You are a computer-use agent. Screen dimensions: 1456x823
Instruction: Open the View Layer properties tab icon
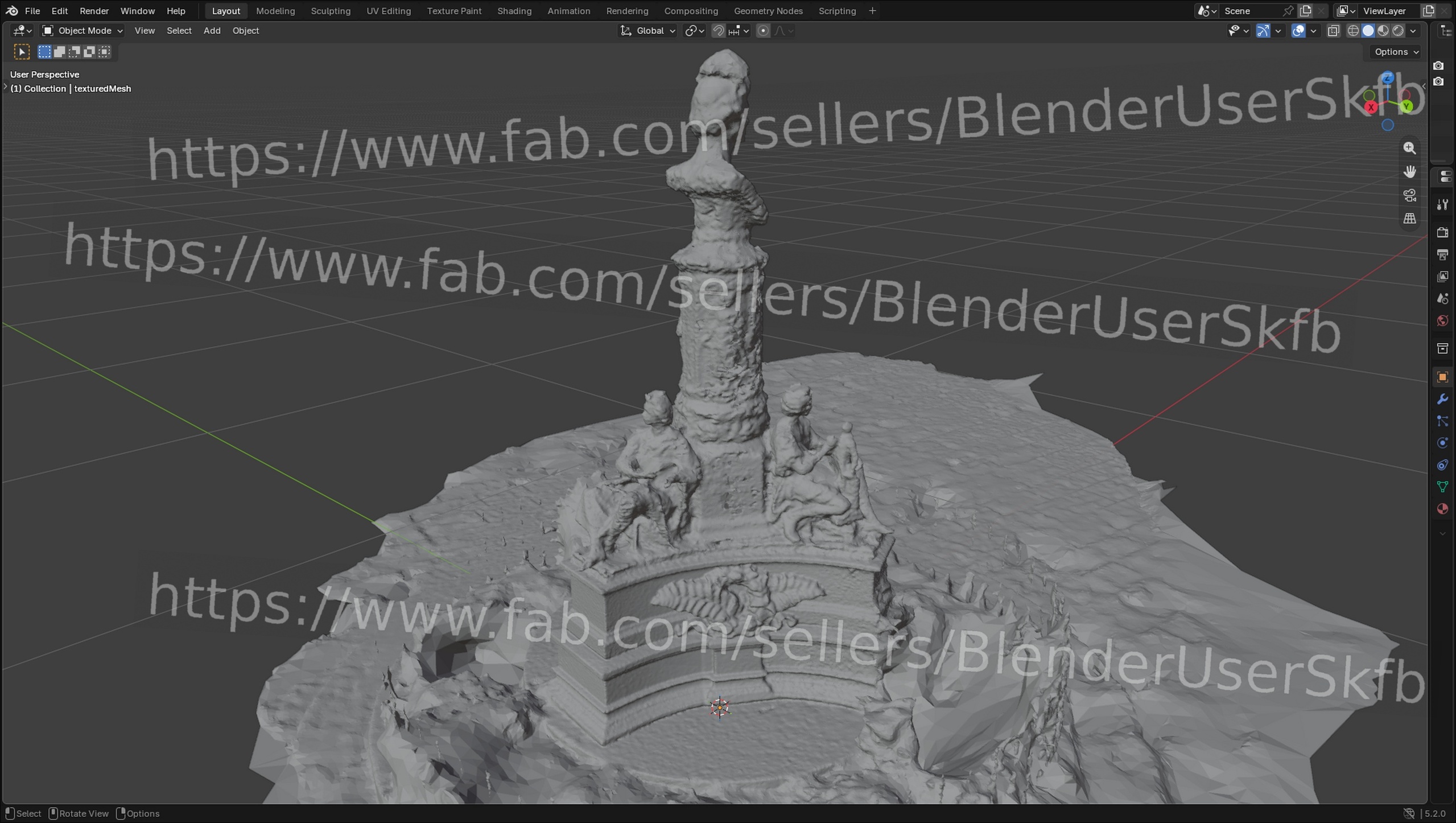tap(1442, 277)
